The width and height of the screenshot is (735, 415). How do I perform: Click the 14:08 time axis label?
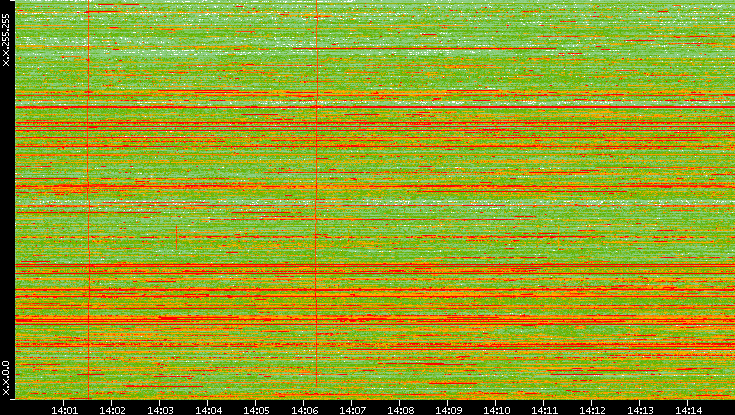pyautogui.click(x=400, y=410)
